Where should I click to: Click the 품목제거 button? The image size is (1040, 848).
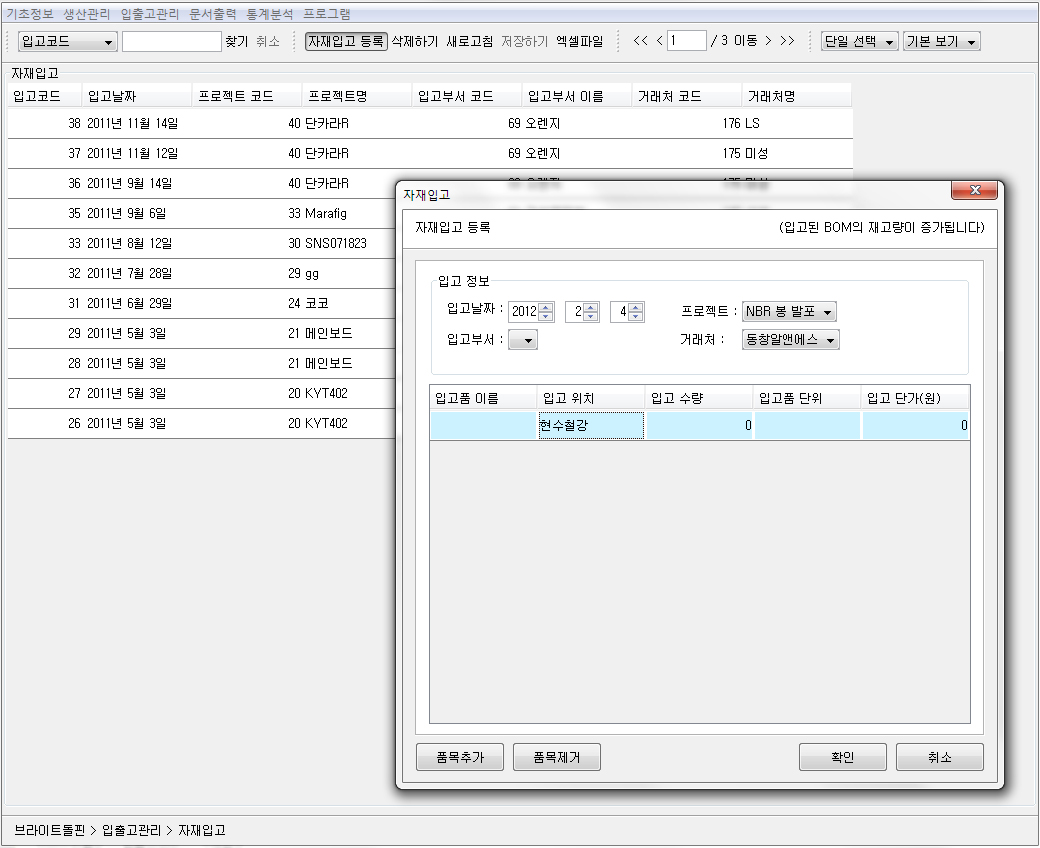[x=557, y=757]
